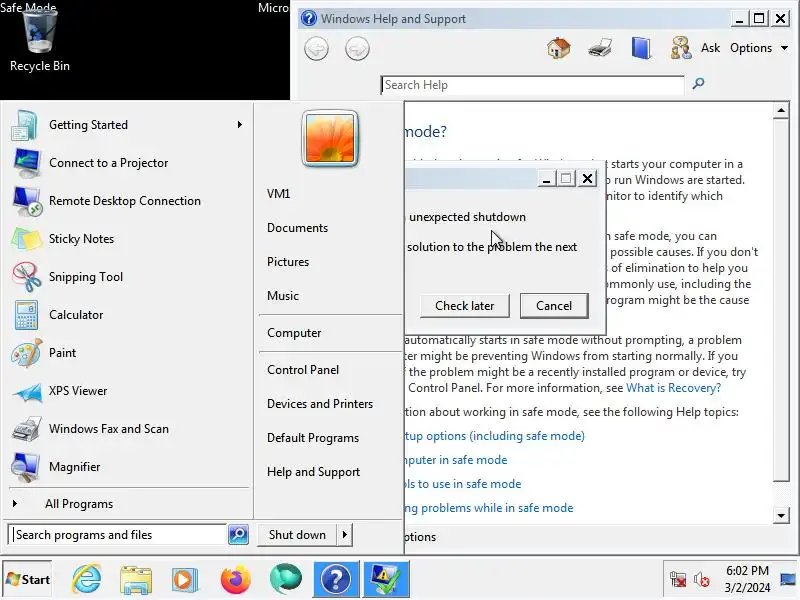
Task: Click the Search Help magnifier icon
Action: pos(698,83)
